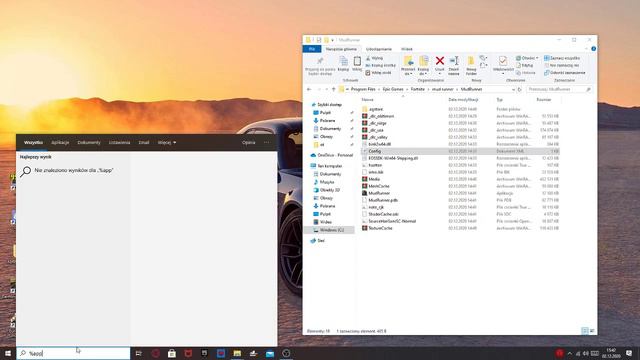Click the Zmień nazwę rename icon
Image resolution: width=640 pixels, height=360 pixels.
pyautogui.click(x=454, y=61)
